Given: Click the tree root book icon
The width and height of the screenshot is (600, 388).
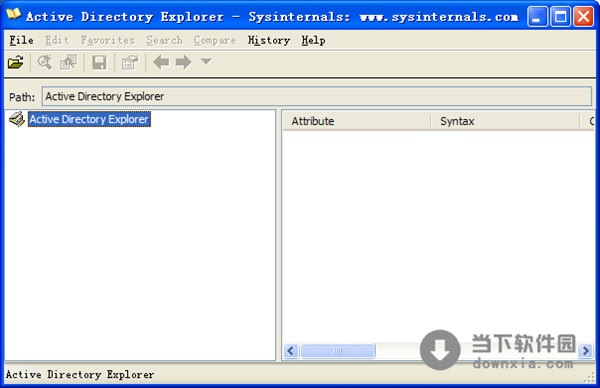Looking at the screenshot, I should pos(17,119).
